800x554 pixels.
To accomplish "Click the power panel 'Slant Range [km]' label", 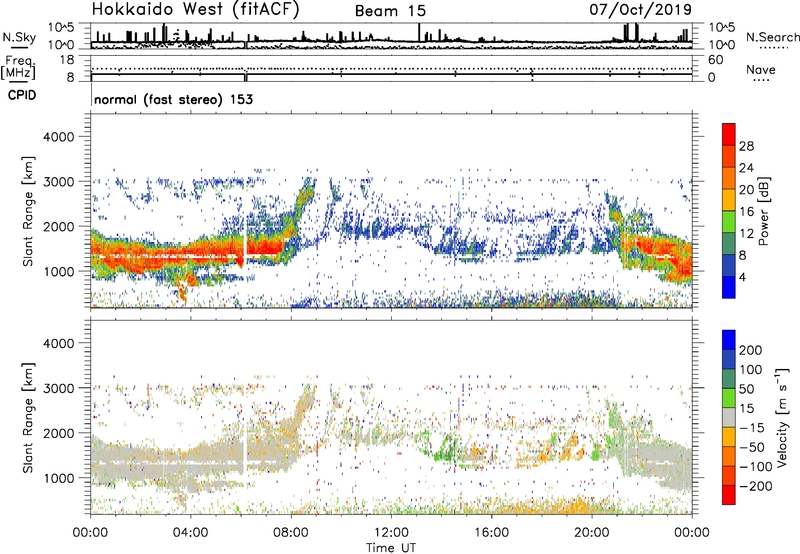I will point(28,211).
